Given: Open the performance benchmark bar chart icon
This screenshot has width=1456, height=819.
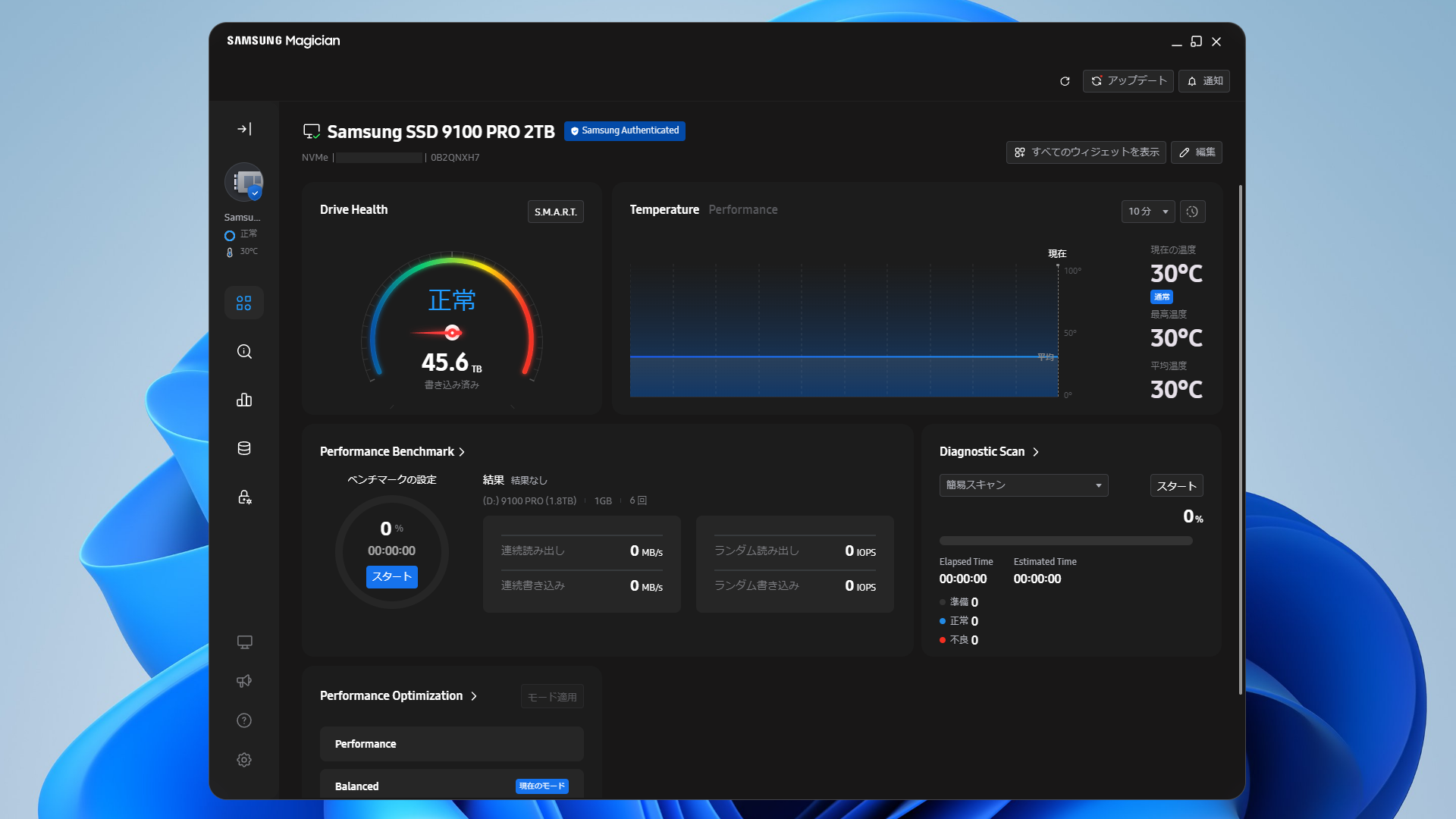Looking at the screenshot, I should (243, 400).
